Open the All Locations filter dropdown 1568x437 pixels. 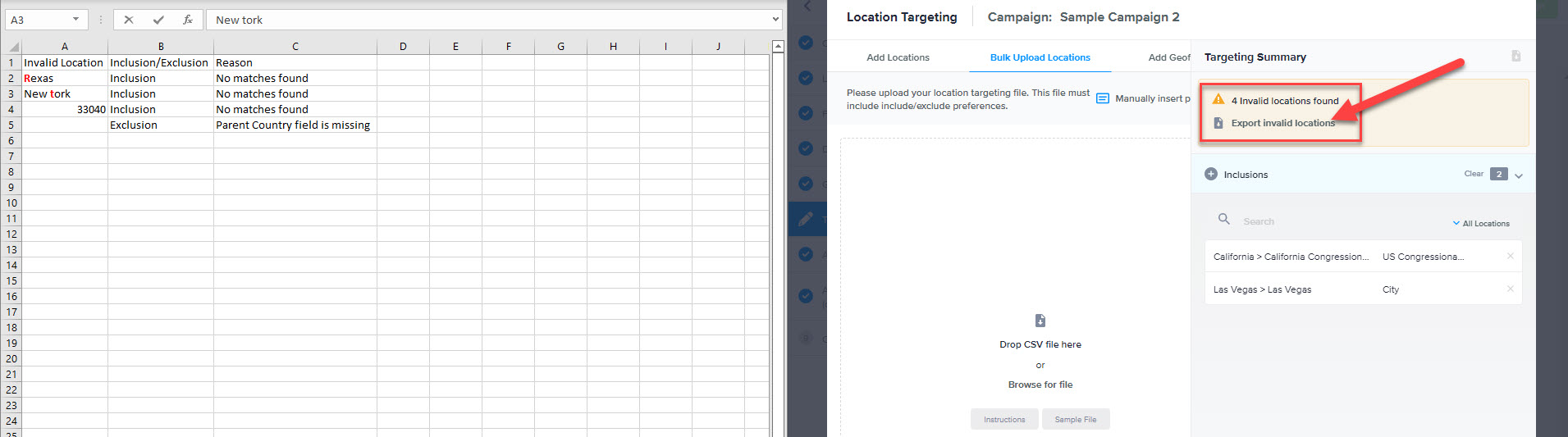pos(1481,223)
